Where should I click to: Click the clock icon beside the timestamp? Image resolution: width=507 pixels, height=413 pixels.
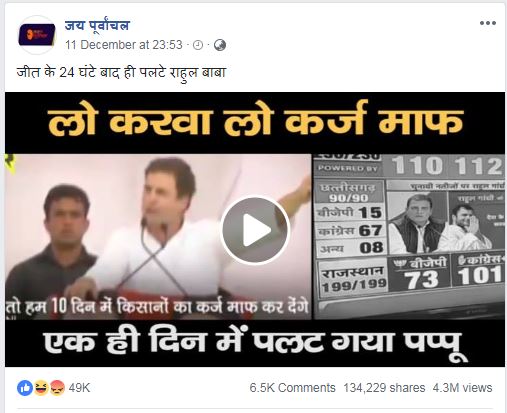tap(198, 45)
